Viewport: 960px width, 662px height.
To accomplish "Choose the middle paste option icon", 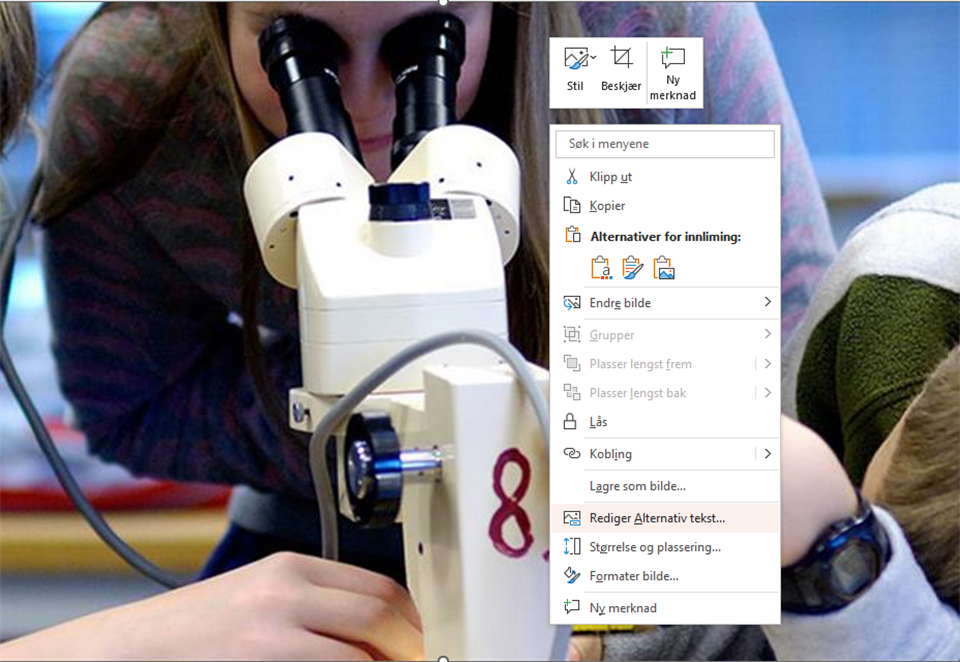I will 632,268.
